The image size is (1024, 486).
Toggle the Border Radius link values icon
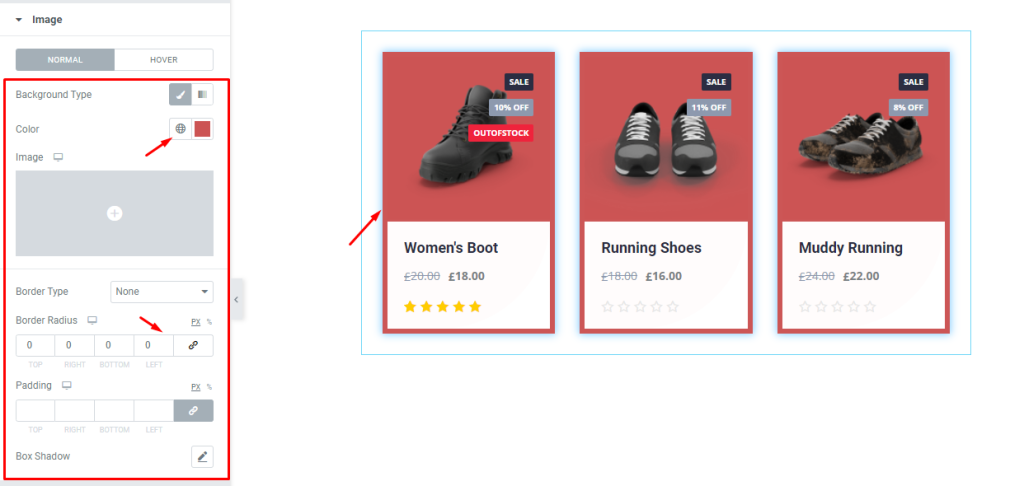(193, 345)
